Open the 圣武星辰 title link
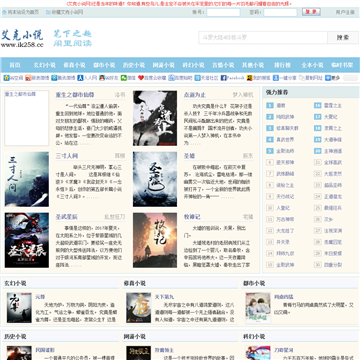This screenshot has height=360, width=360. [x=67, y=217]
